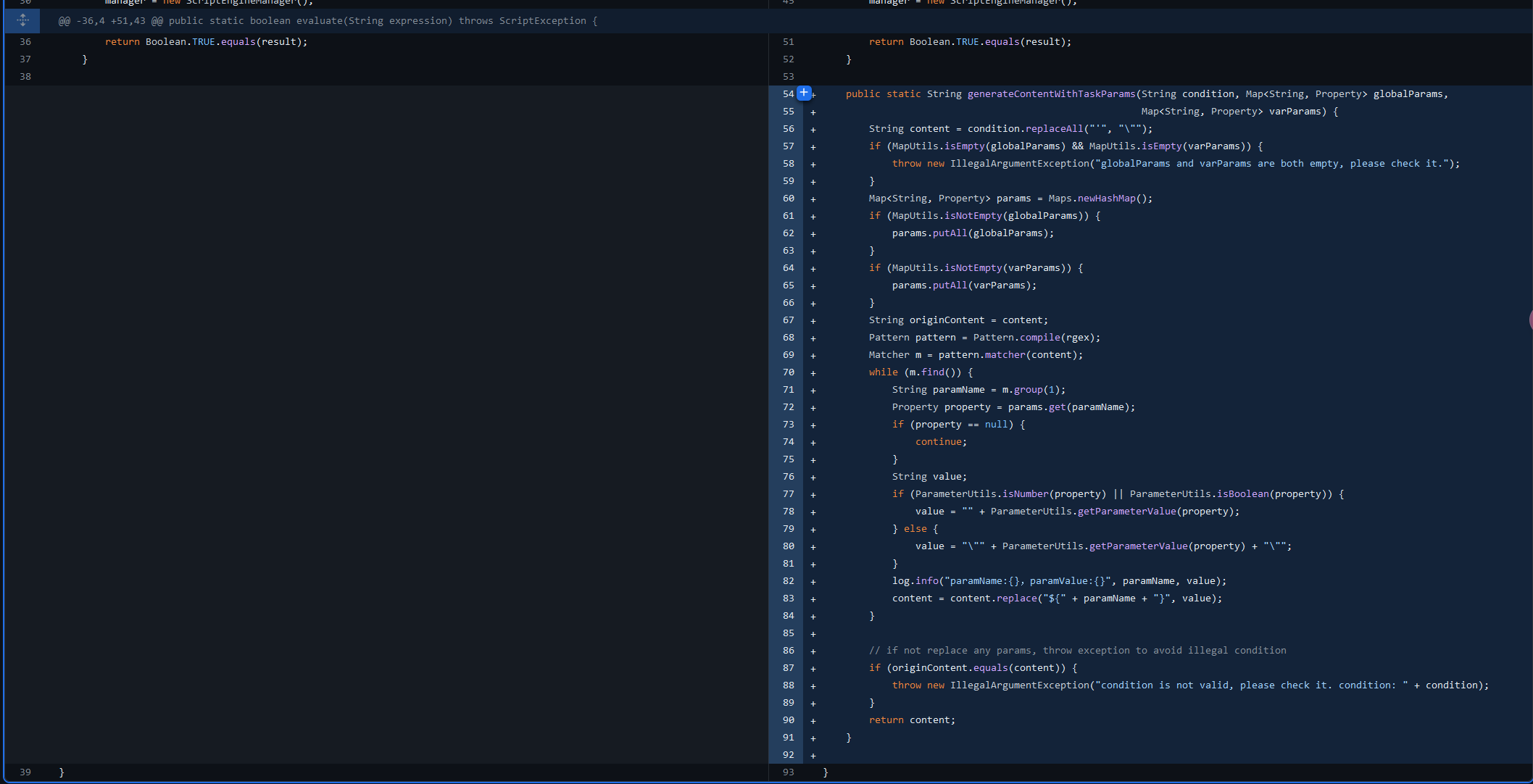Click 'if (property == null)' line

point(958,425)
